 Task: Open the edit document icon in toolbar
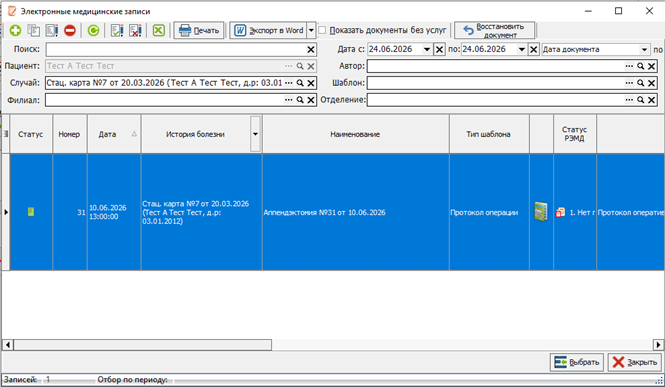coord(52,31)
